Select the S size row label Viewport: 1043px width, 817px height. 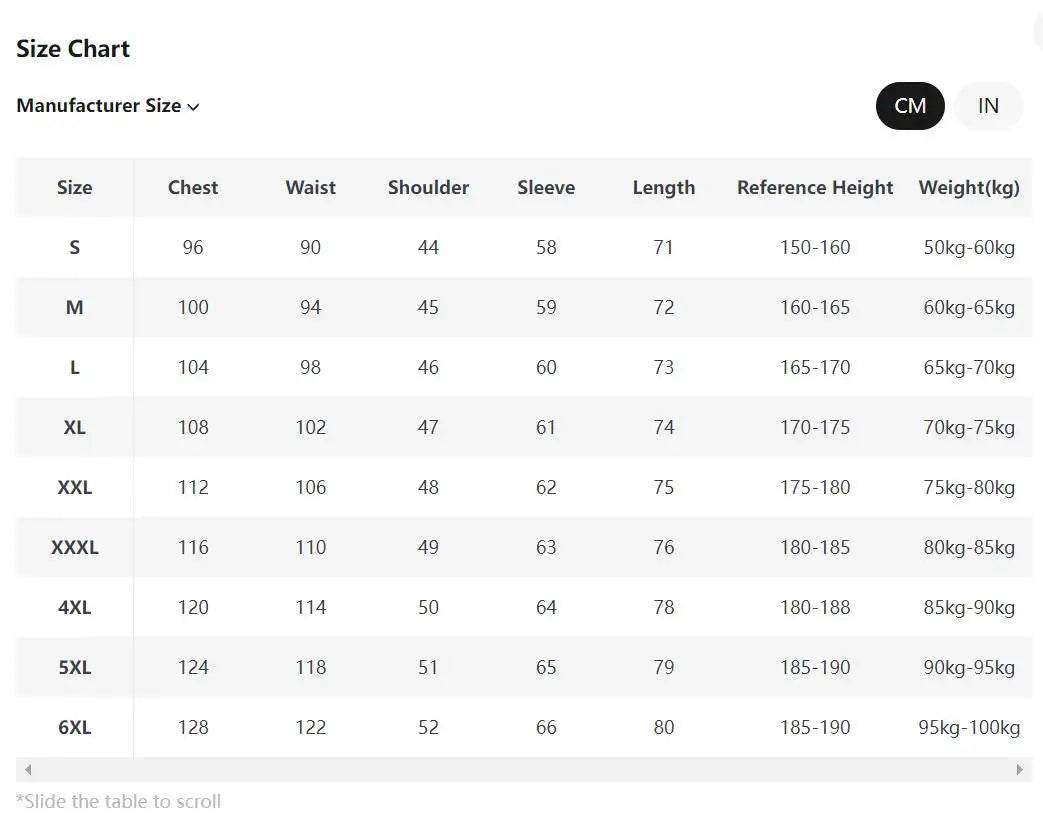tap(75, 247)
